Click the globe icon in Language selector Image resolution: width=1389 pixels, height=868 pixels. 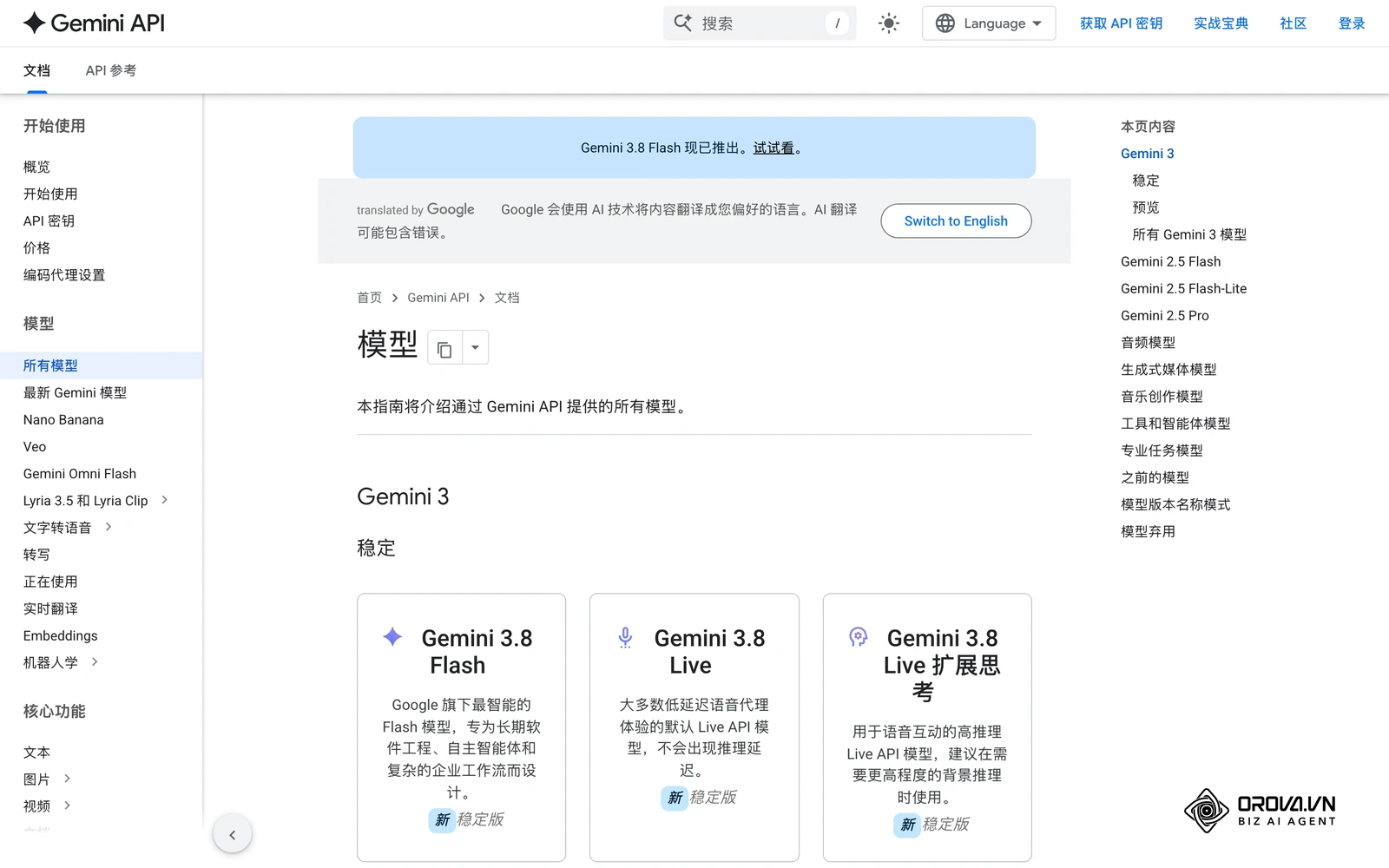click(x=945, y=23)
